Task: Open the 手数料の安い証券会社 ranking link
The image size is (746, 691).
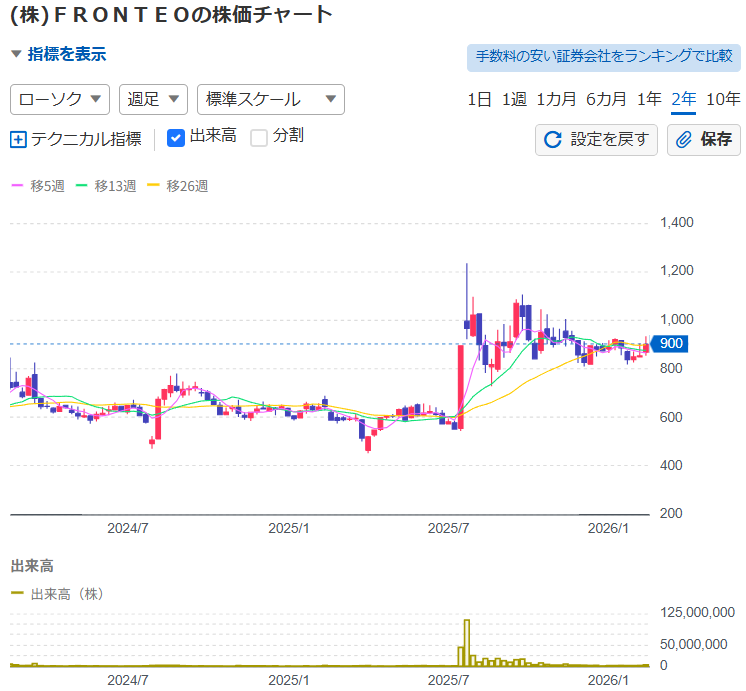Action: pyautogui.click(x=603, y=57)
